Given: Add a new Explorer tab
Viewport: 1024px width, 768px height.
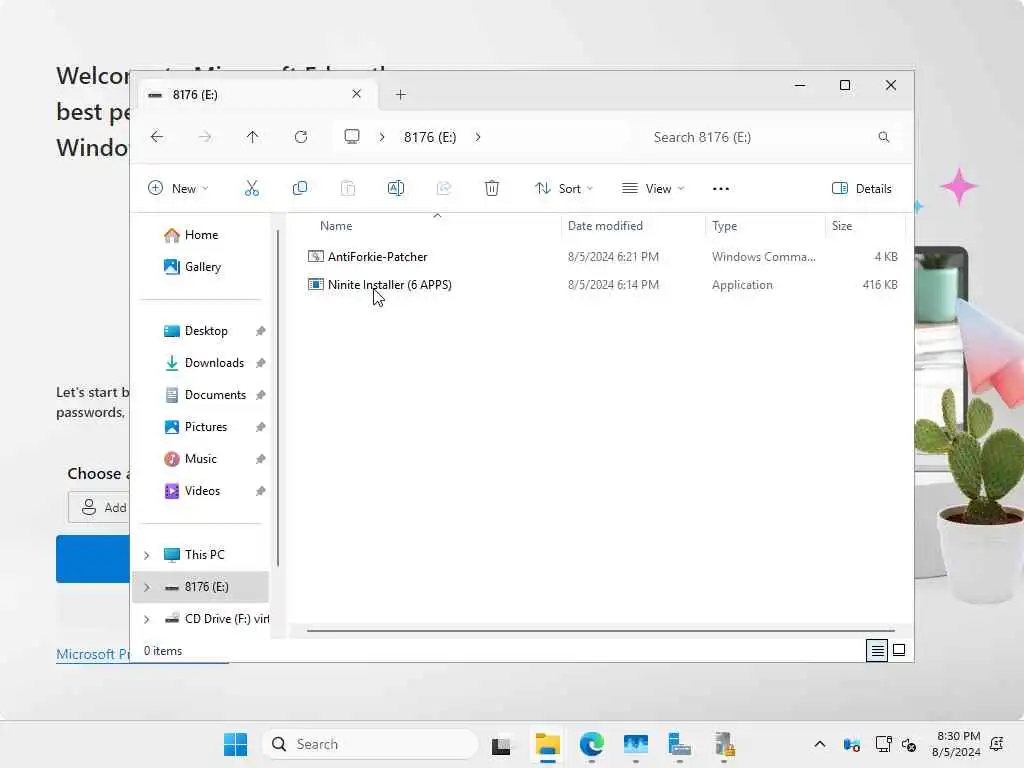Looking at the screenshot, I should click(401, 95).
